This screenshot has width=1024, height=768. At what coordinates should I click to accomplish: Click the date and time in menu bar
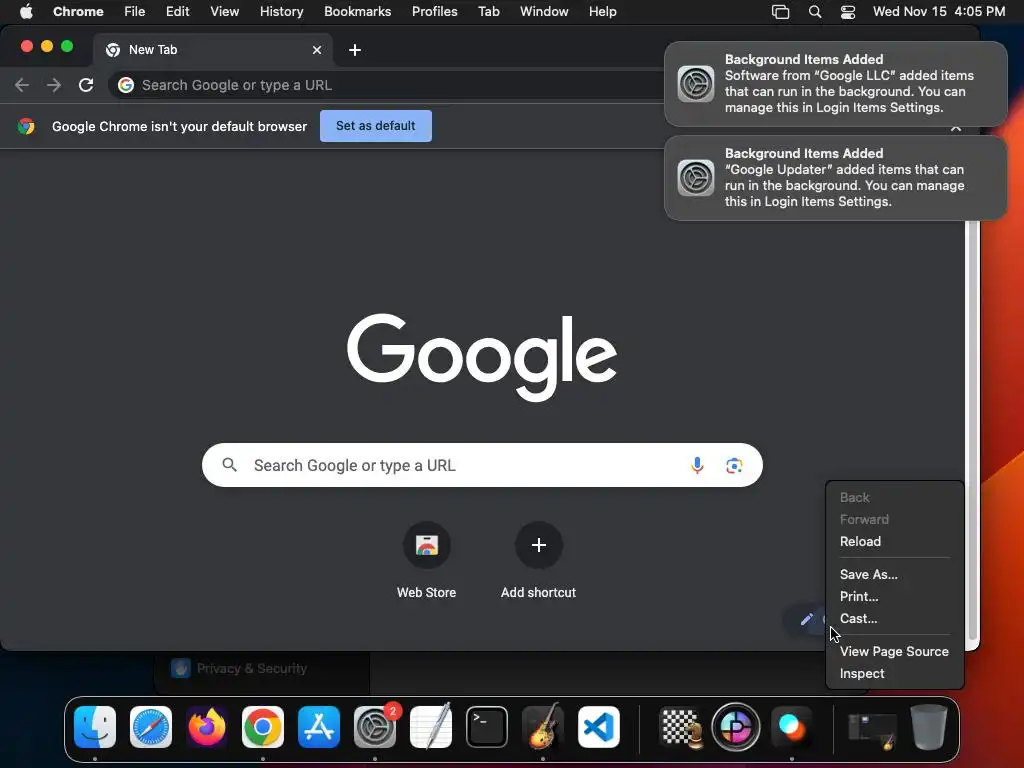coord(938,12)
